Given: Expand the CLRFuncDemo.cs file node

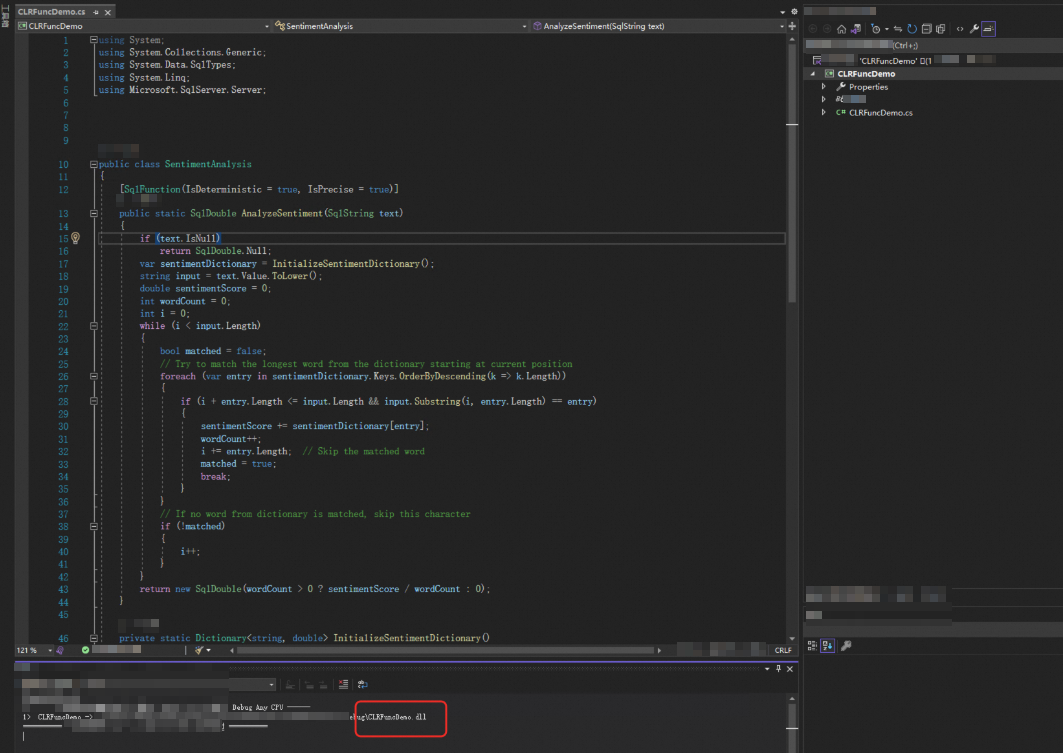Looking at the screenshot, I should (824, 113).
